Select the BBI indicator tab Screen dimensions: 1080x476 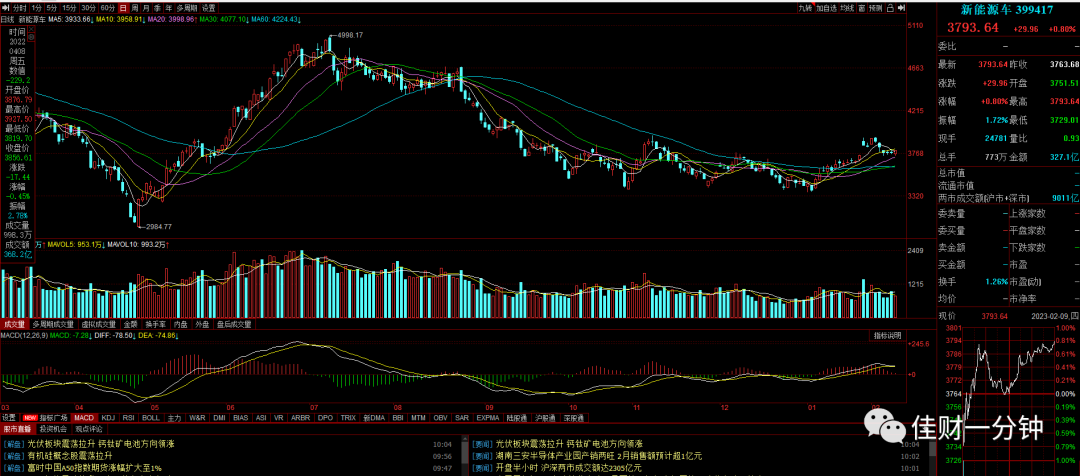(398, 417)
